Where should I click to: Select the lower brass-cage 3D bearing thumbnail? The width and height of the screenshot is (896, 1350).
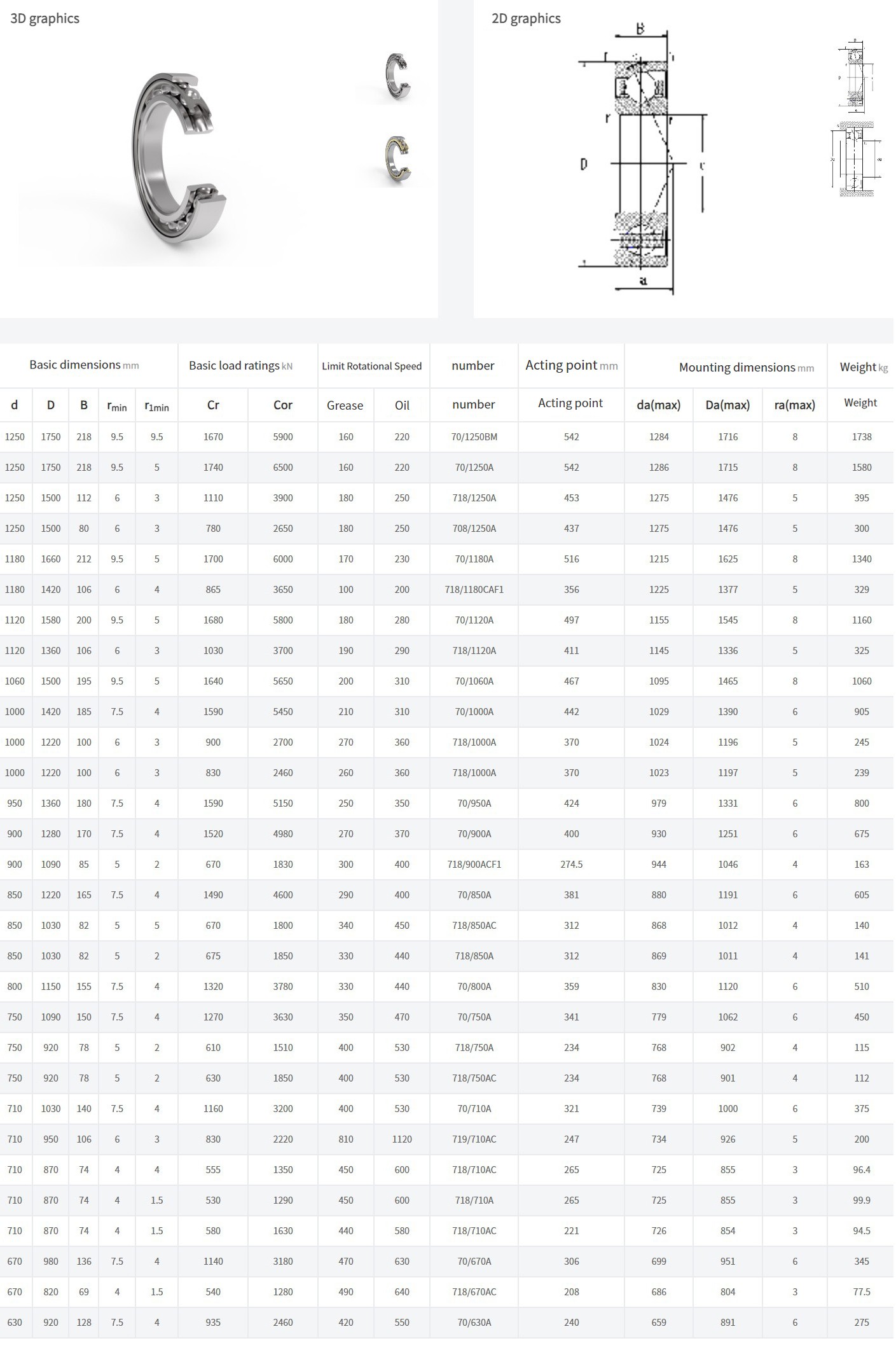397,160
